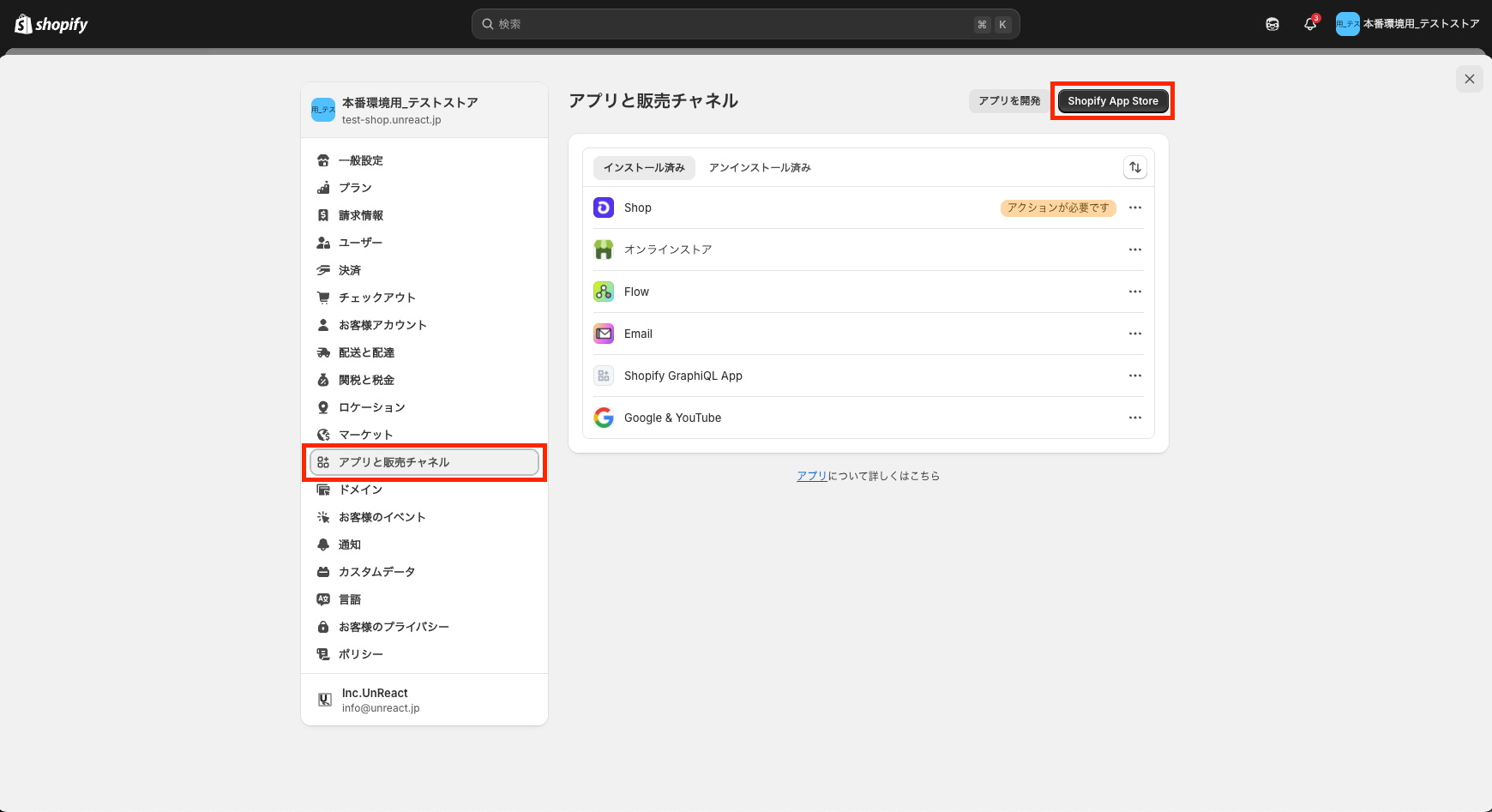Open the Flow app icon
The height and width of the screenshot is (812, 1492).
click(604, 292)
